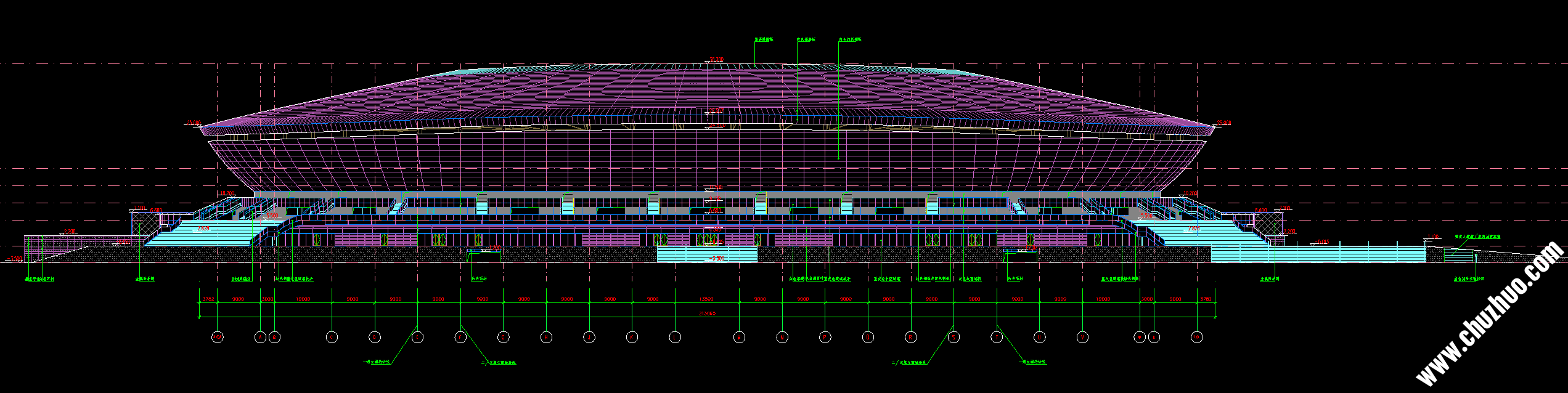Pick grid axis bubble G

[503, 337]
